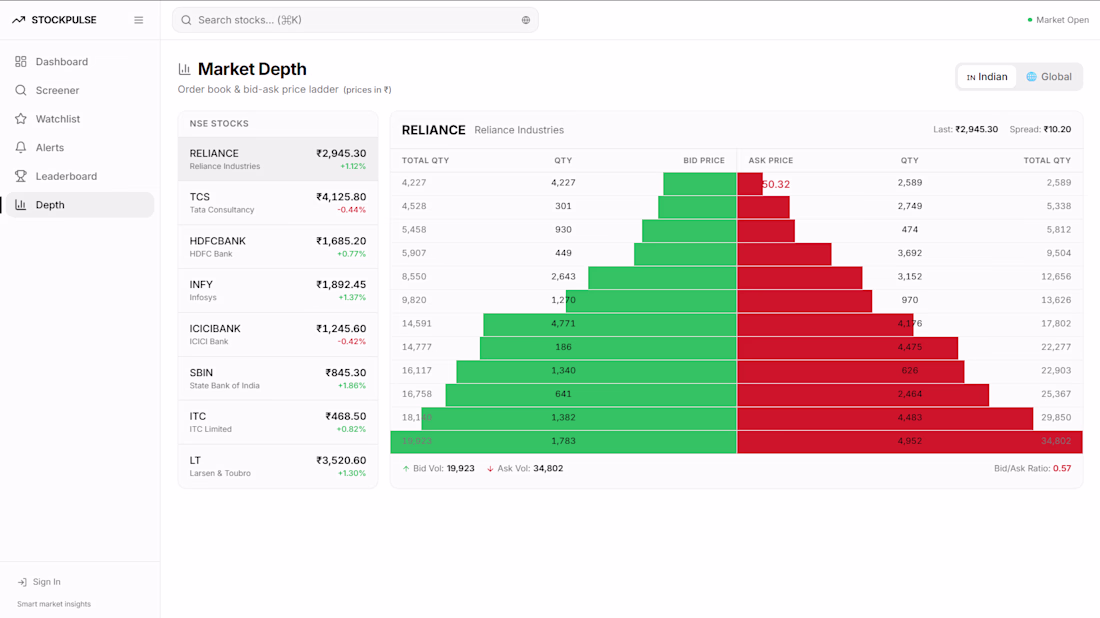Select the Depth menu item

pos(80,205)
